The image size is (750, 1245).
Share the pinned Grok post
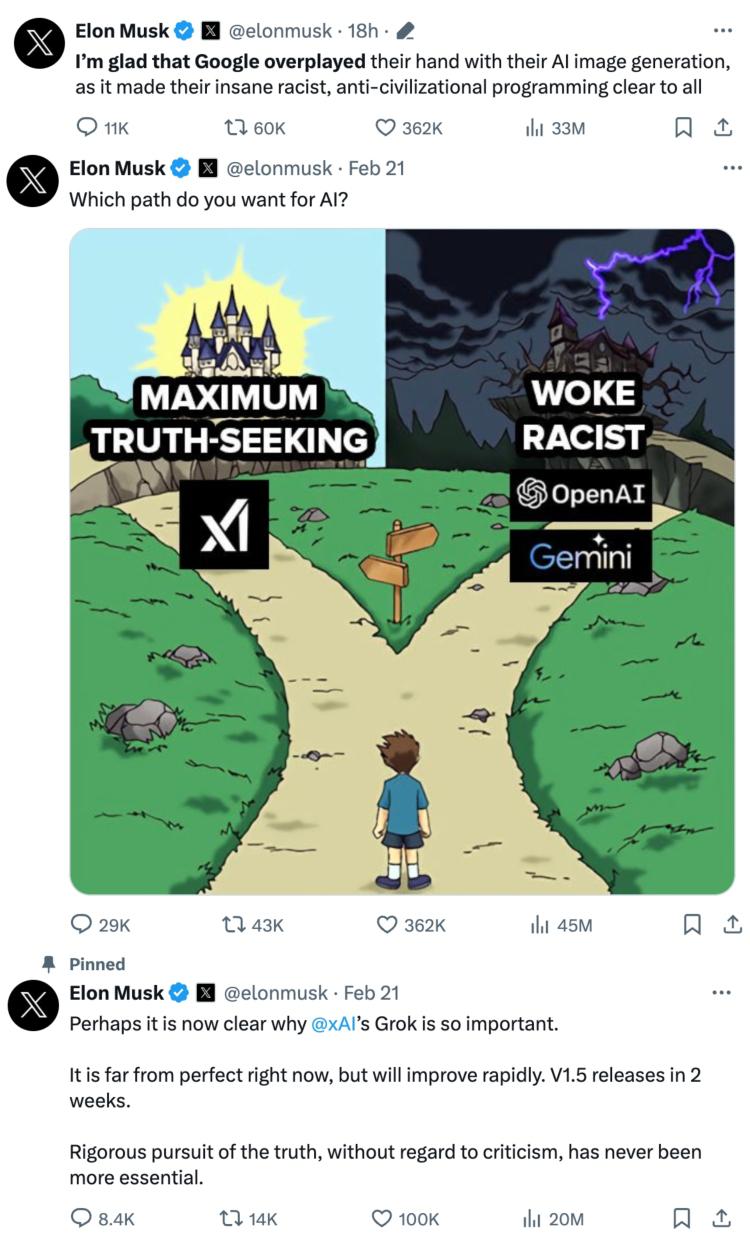click(x=721, y=1218)
